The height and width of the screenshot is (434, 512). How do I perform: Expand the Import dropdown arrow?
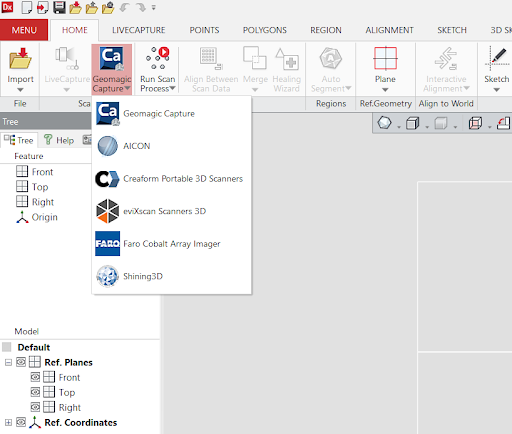20,90
